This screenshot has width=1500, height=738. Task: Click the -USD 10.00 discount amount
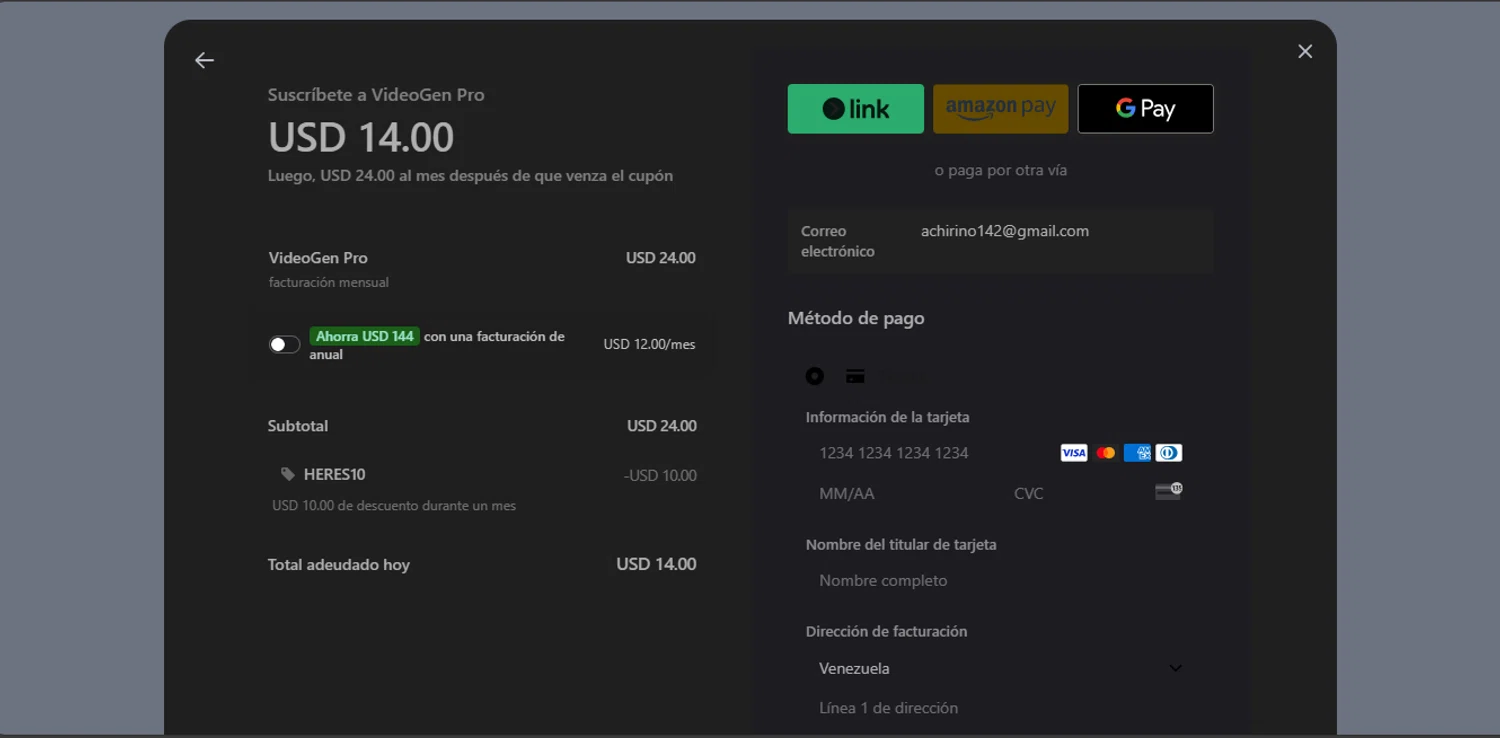click(660, 476)
